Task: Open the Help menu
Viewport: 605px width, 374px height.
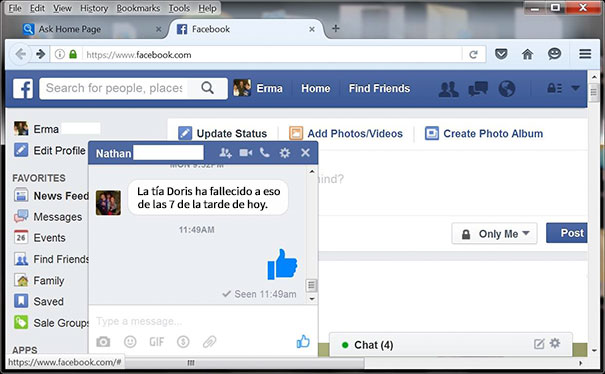Action: 207,8
